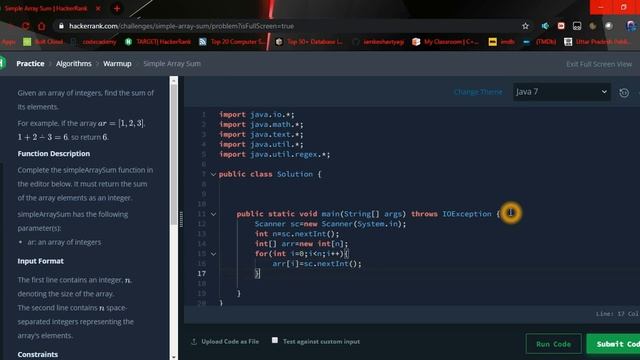This screenshot has height=360, width=640.
Task: Collapse the for loop fold arrow
Action: tap(213, 254)
